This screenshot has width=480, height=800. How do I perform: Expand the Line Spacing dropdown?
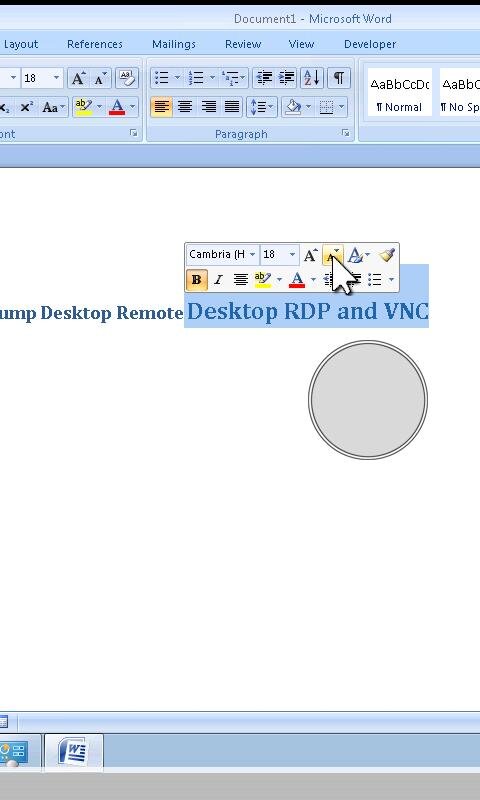pyautogui.click(x=262, y=107)
